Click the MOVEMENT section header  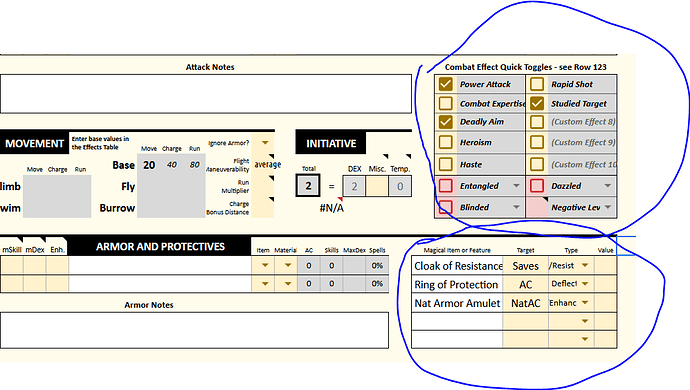pyautogui.click(x=34, y=143)
